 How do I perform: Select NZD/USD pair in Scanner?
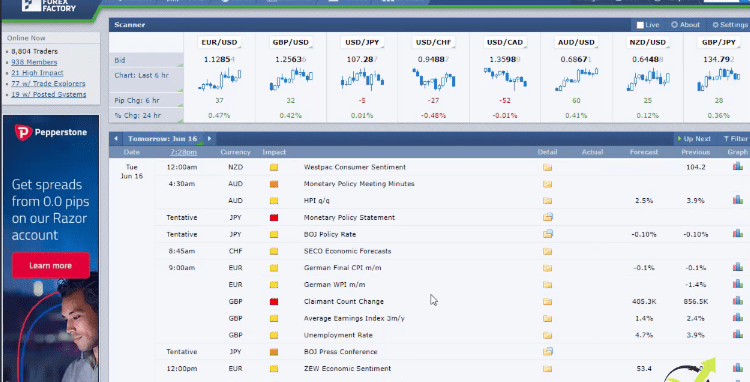tap(648, 43)
